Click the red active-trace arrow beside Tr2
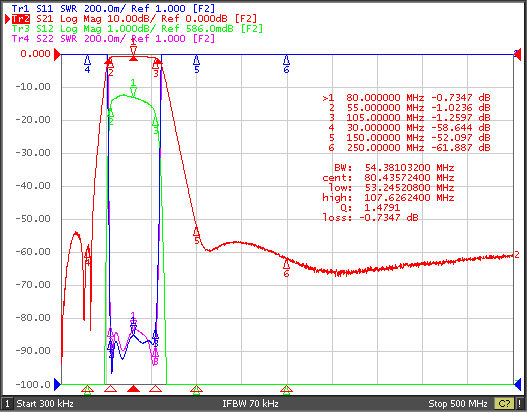 pyautogui.click(x=7, y=19)
